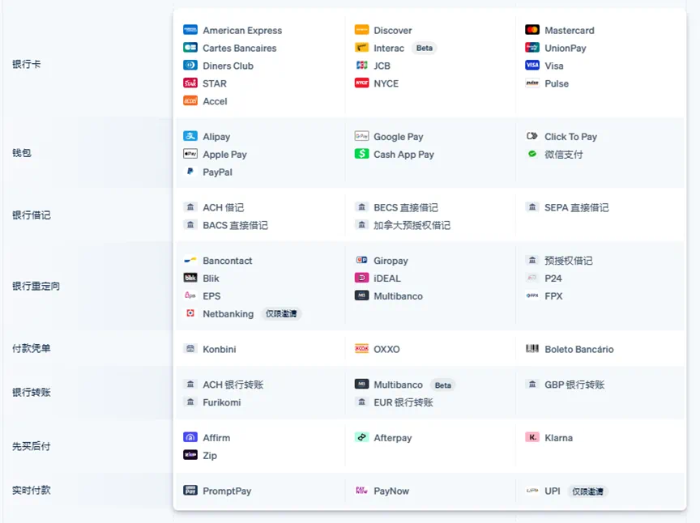Click the Blik logo icon
This screenshot has height=523, width=700.
coord(190,278)
